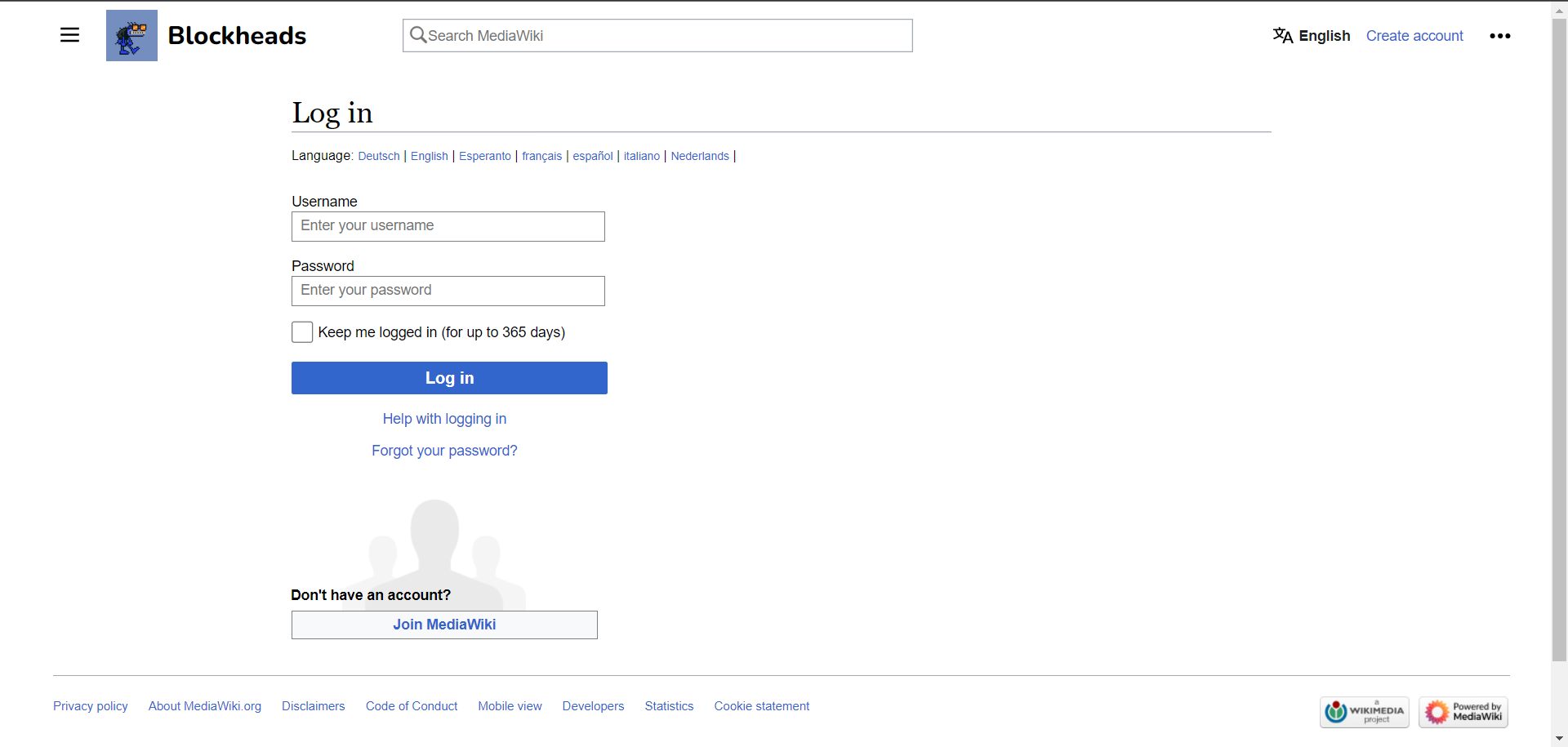The height and width of the screenshot is (747, 1568).
Task: Open the hamburger main menu
Action: coord(69,35)
